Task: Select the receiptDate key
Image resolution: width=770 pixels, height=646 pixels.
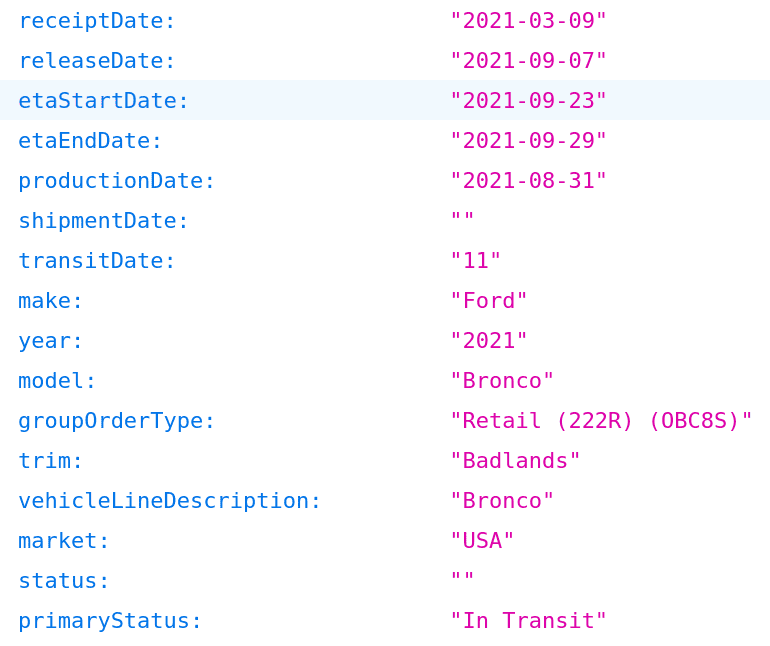Action: click(x=97, y=21)
